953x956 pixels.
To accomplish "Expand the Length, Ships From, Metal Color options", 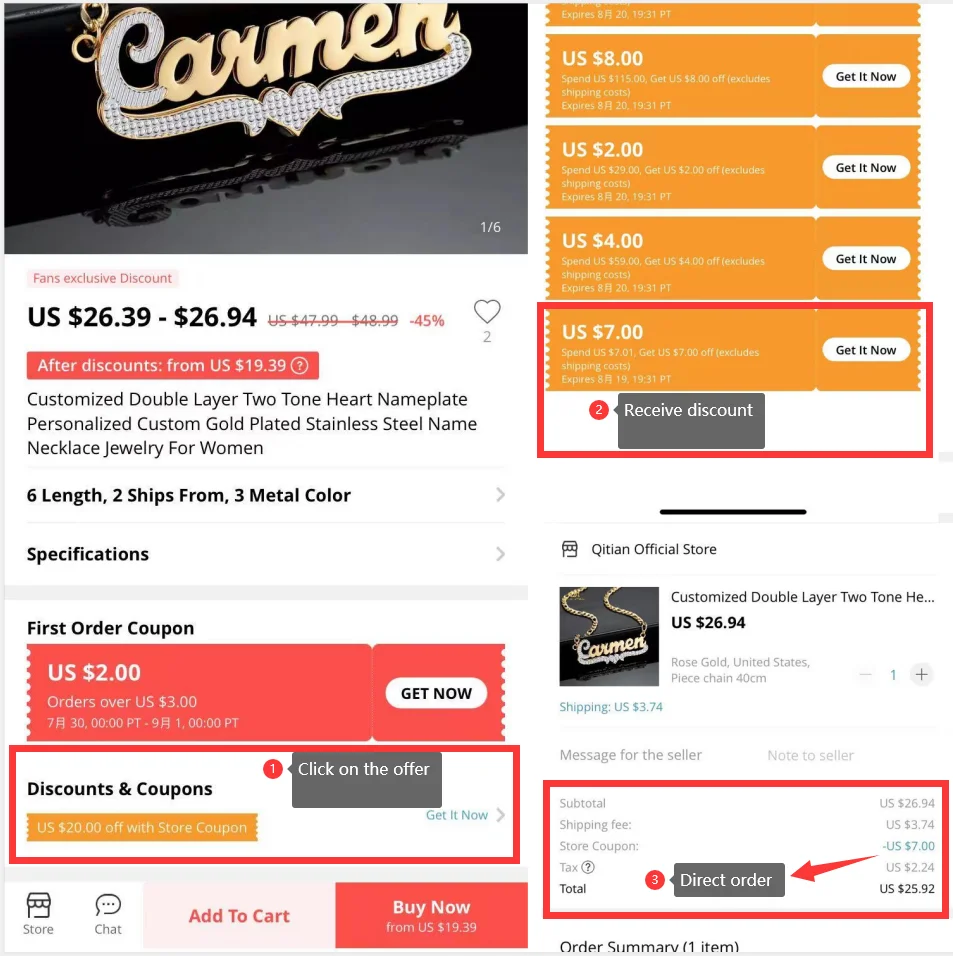I will (x=500, y=495).
